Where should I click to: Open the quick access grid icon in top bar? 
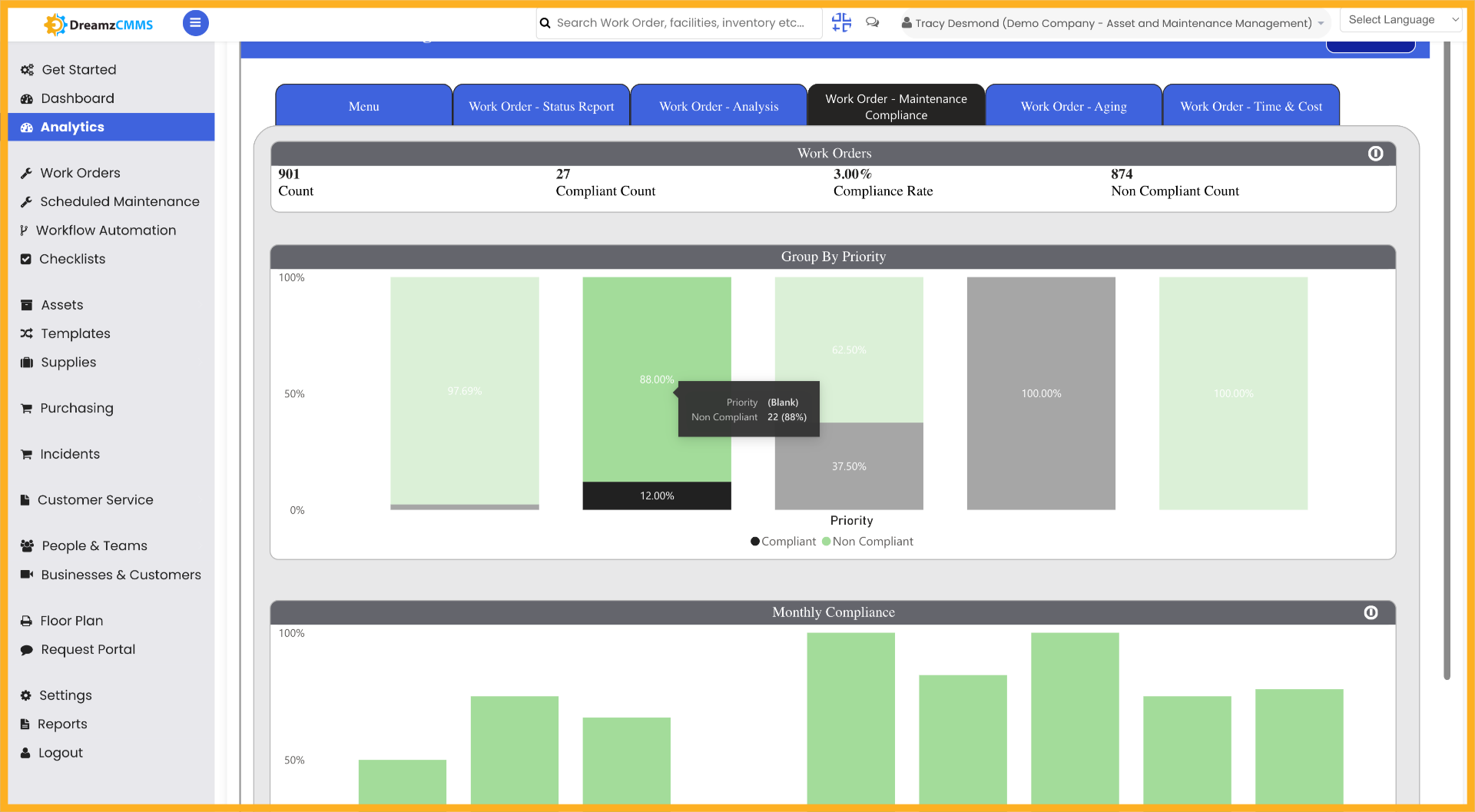841,23
